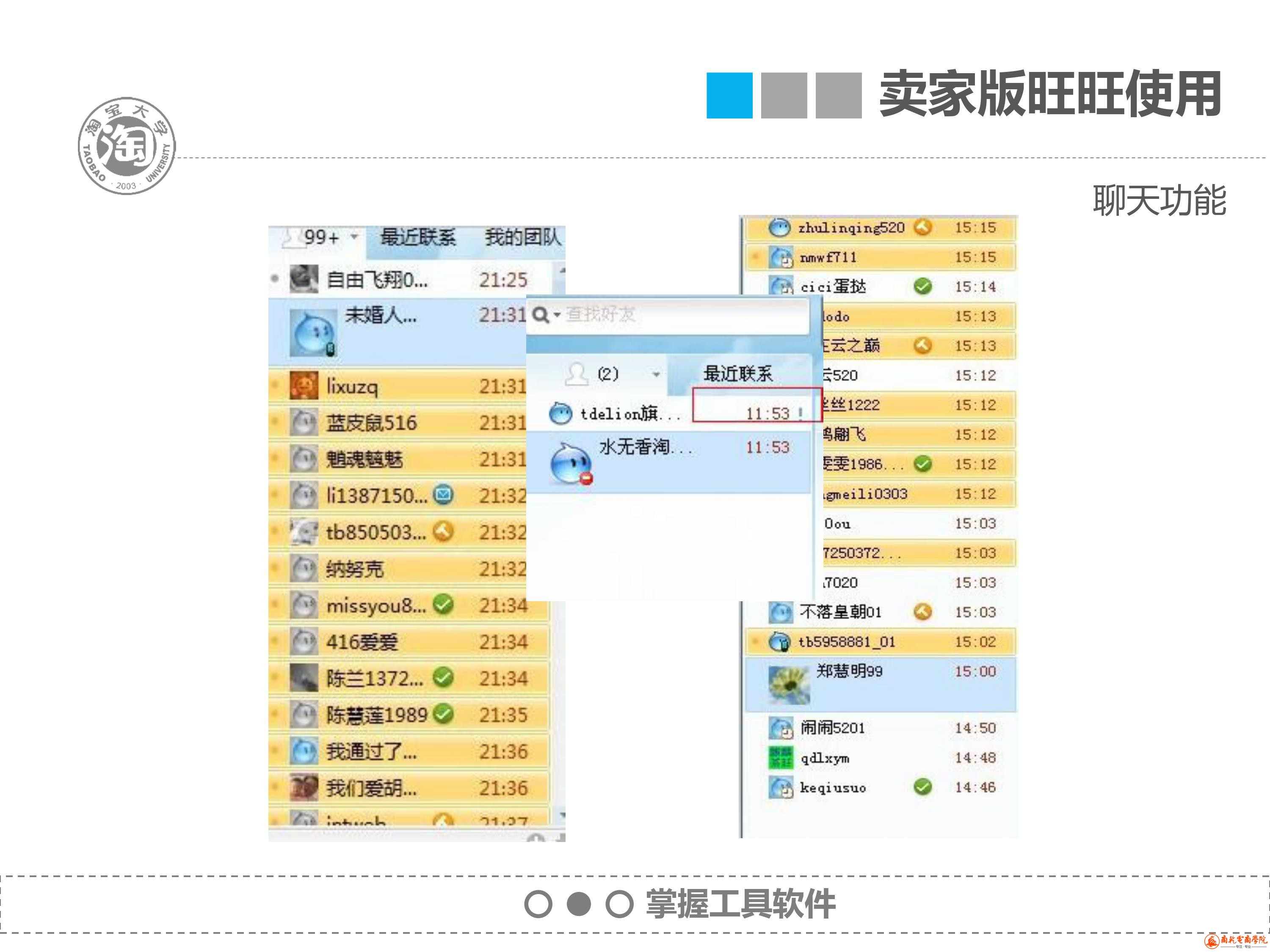Click the orange badge at 15:13 in the 云之巅 row
Viewport: 1270px width, 952px height.
tap(922, 345)
